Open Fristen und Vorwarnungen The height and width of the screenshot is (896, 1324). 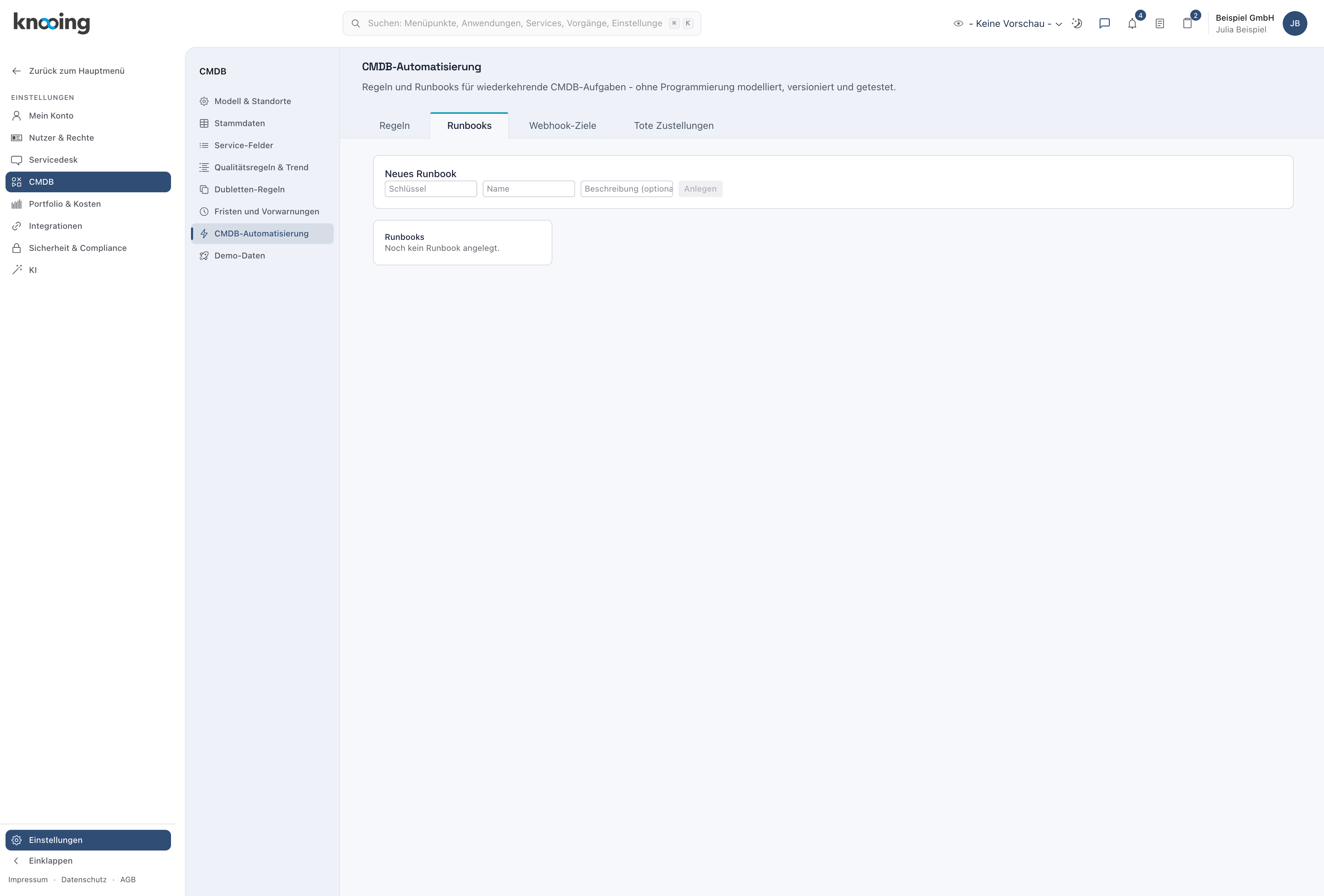262,211
